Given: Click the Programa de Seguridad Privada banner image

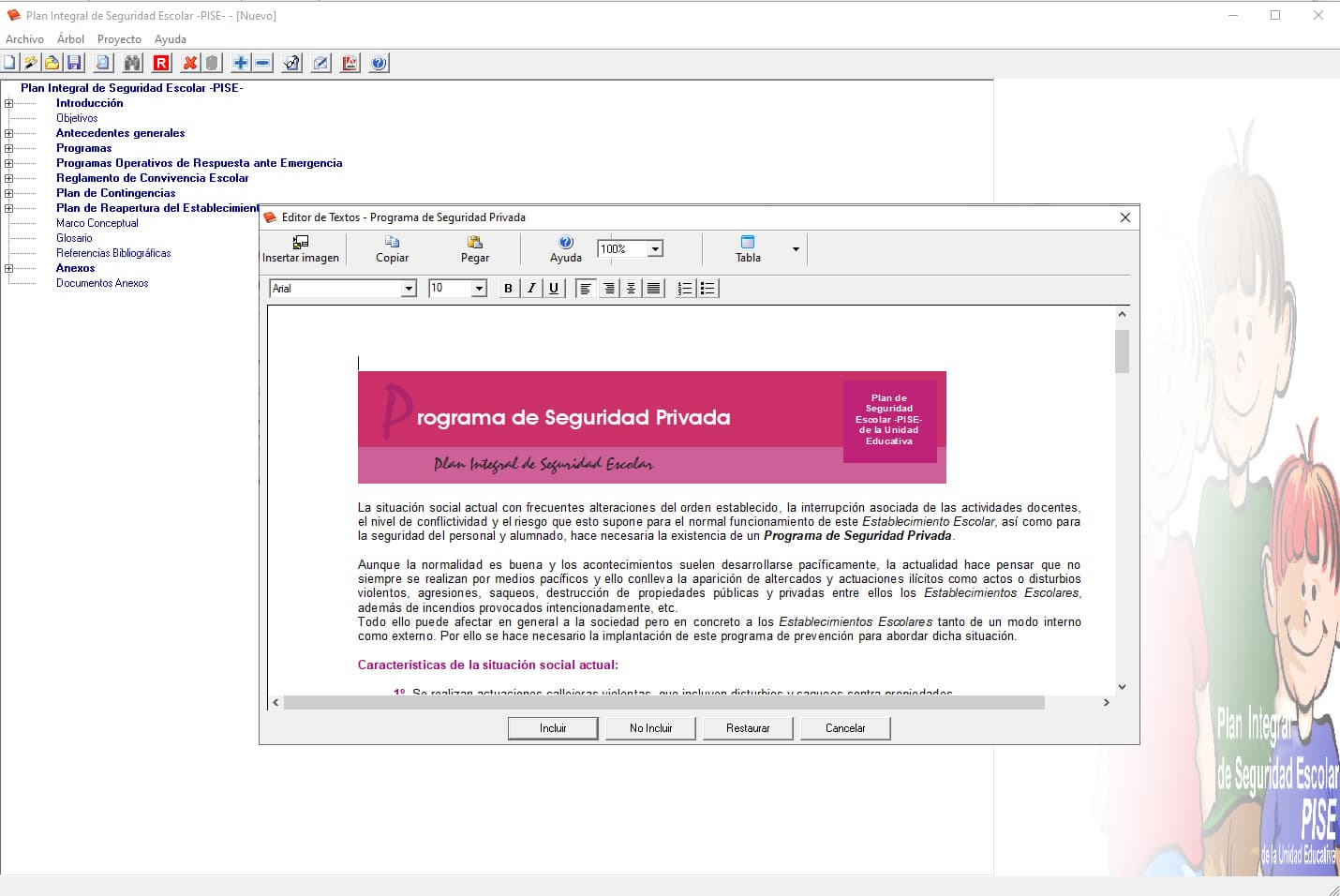Looking at the screenshot, I should (x=652, y=427).
